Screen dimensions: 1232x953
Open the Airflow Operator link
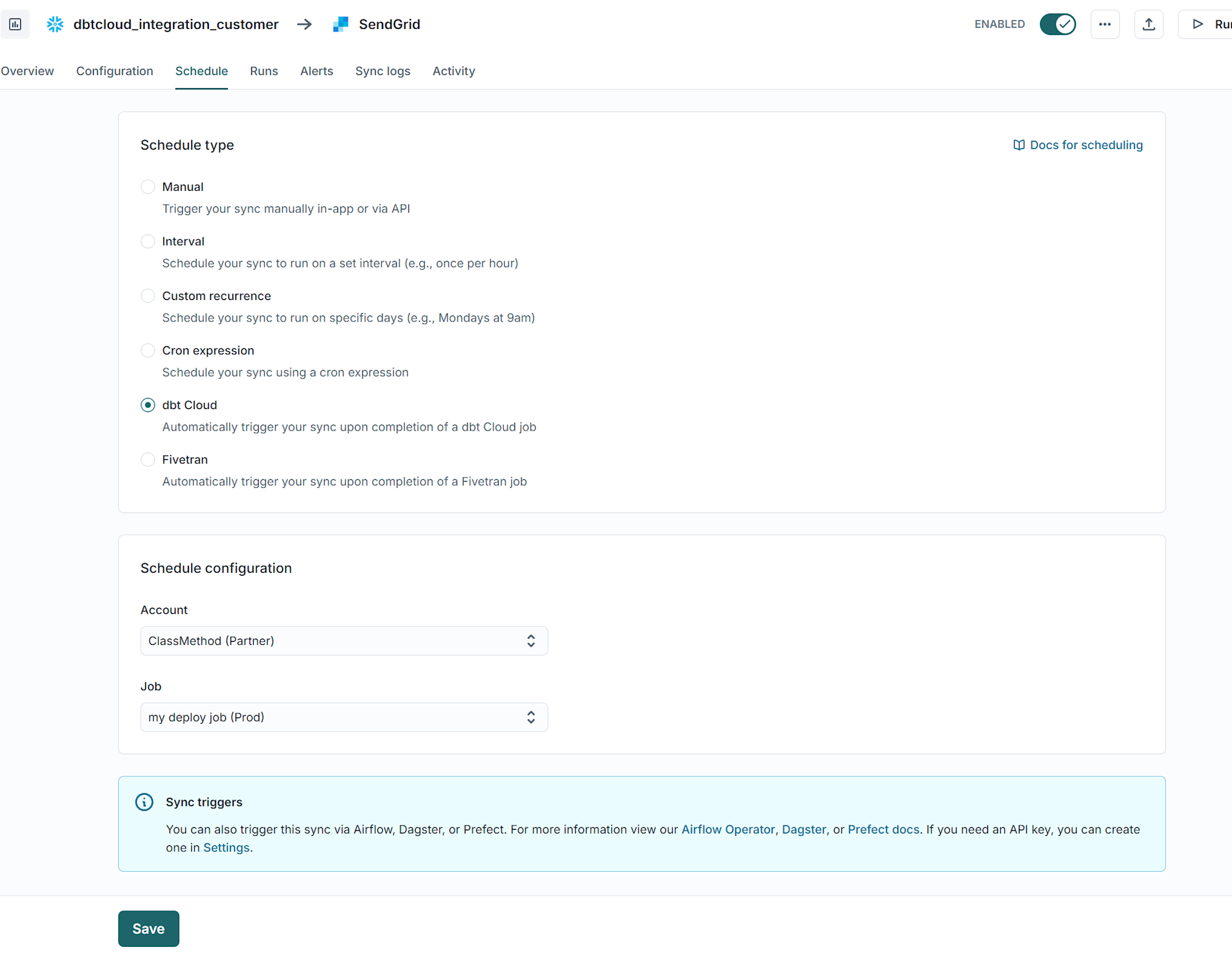(727, 829)
